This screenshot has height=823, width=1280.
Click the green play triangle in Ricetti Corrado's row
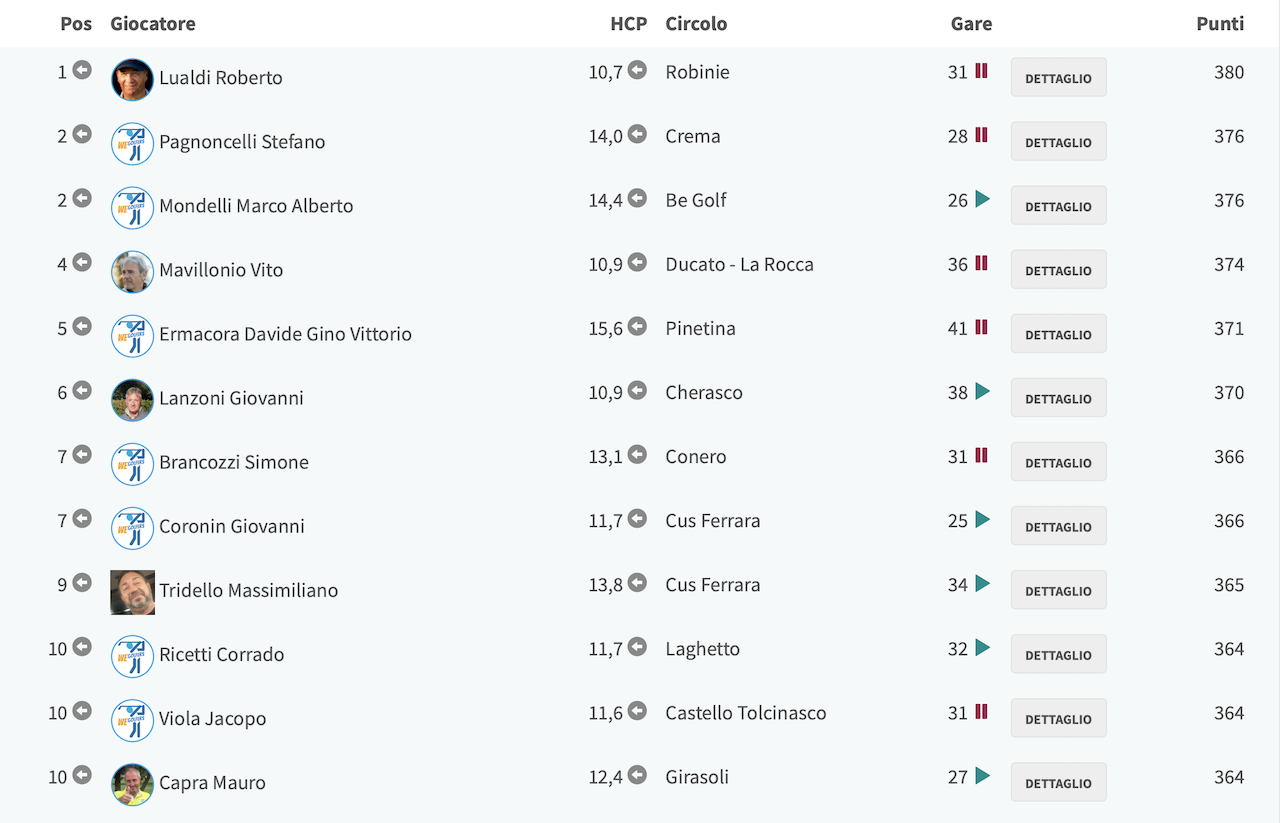983,648
